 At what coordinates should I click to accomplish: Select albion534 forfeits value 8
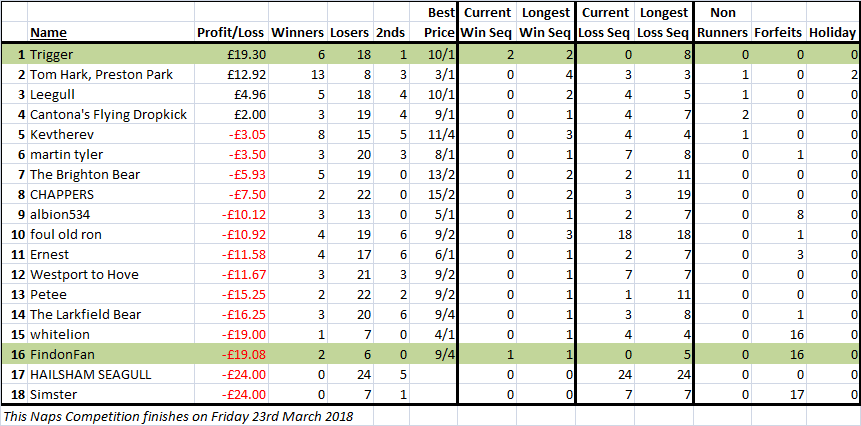click(778, 215)
